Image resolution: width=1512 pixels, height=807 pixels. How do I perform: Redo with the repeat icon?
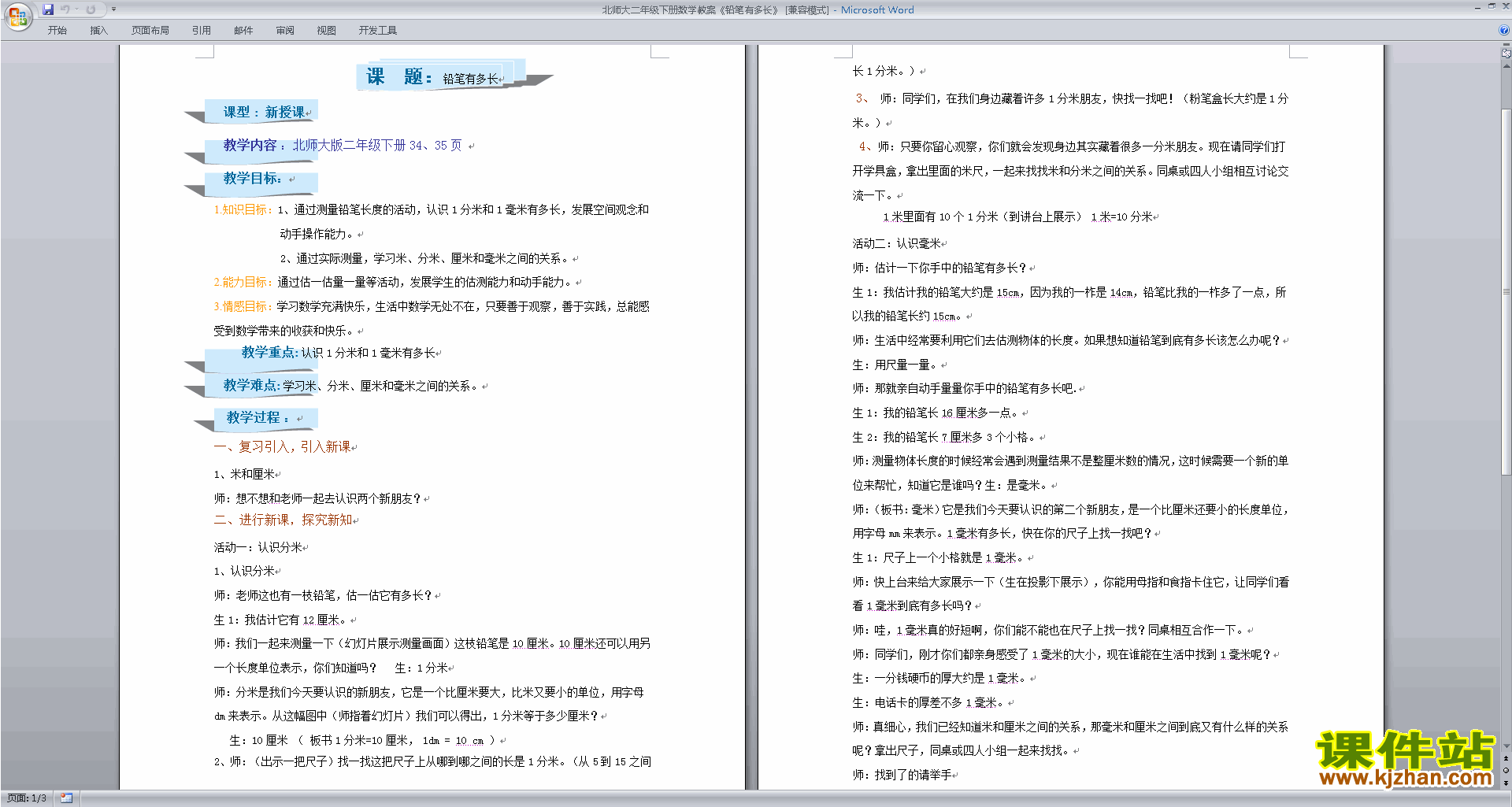(x=91, y=9)
